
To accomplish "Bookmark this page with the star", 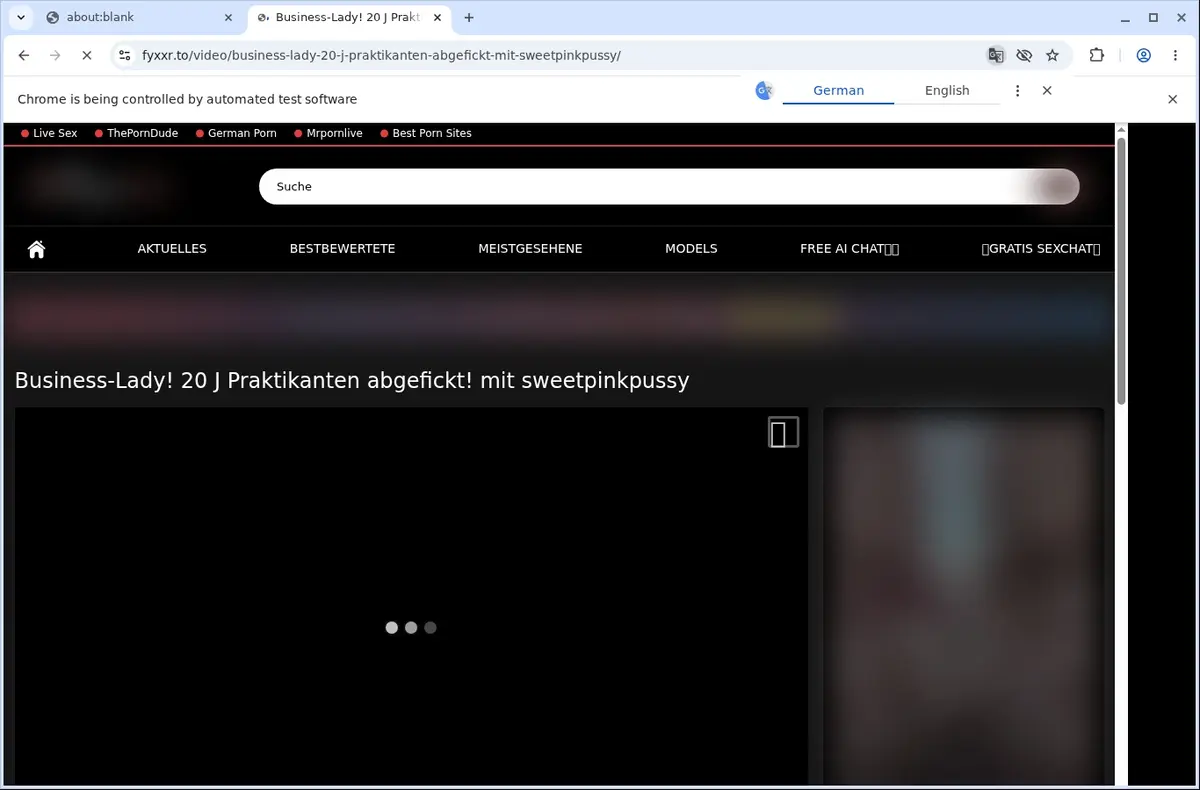I will (1052, 55).
